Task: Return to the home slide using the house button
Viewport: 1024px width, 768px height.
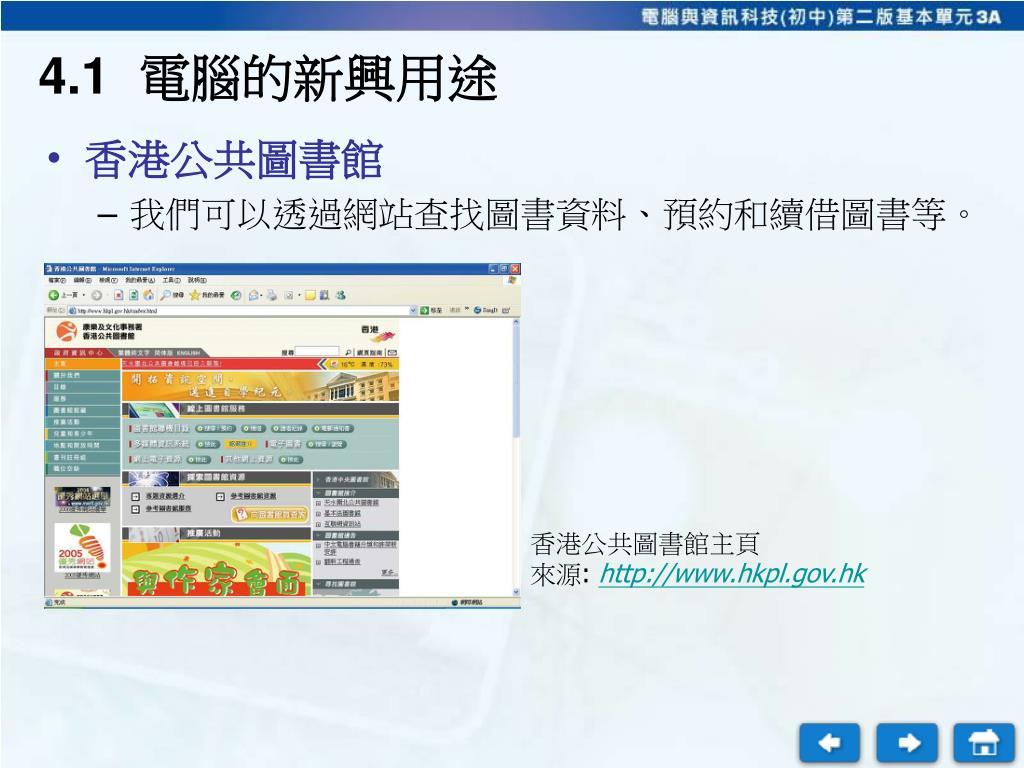Action: (984, 743)
